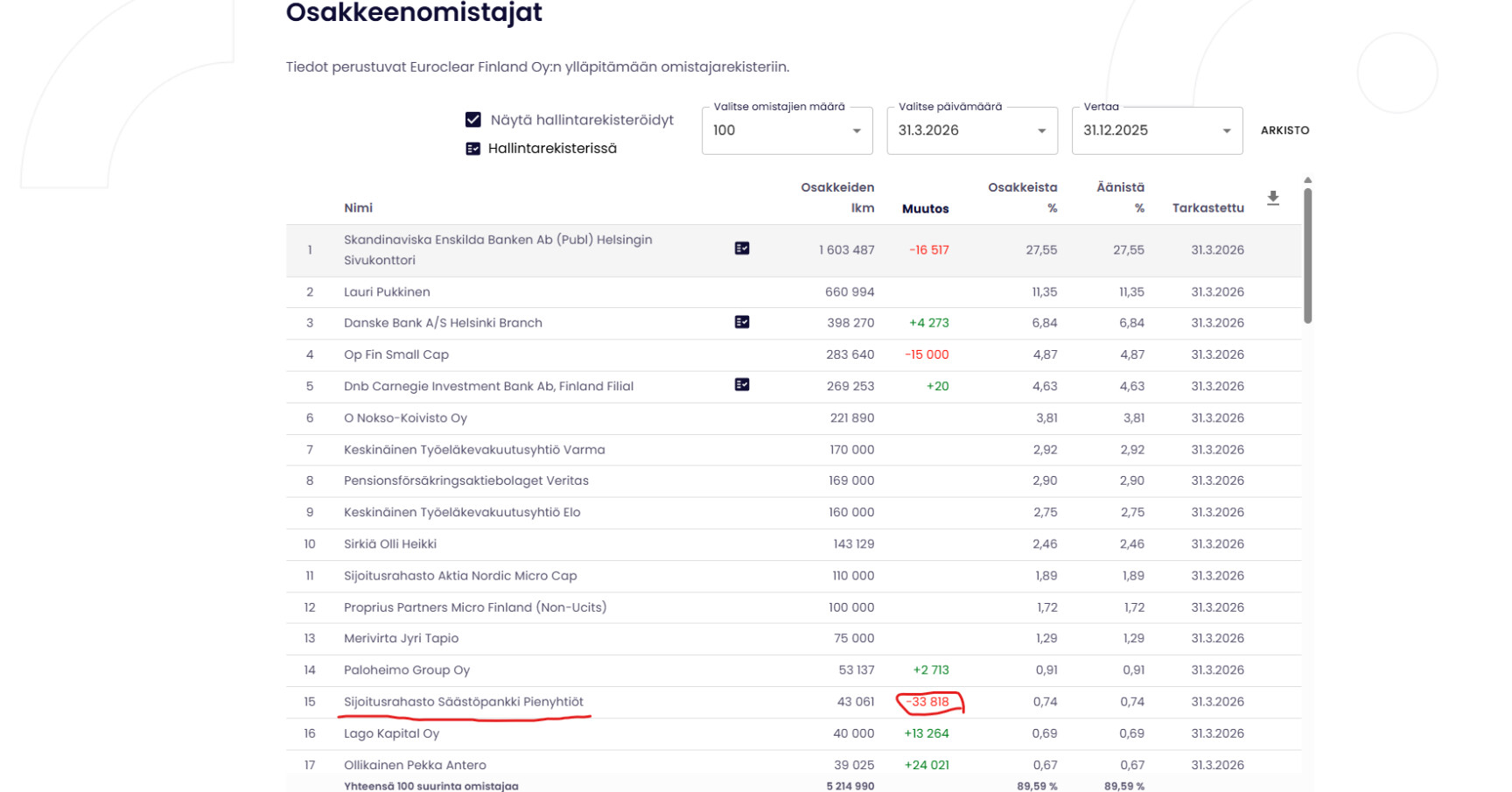Viewport: 1512px width, 792px height.
Task: Open the Valitse omistajien määrä dropdown
Action: [787, 130]
